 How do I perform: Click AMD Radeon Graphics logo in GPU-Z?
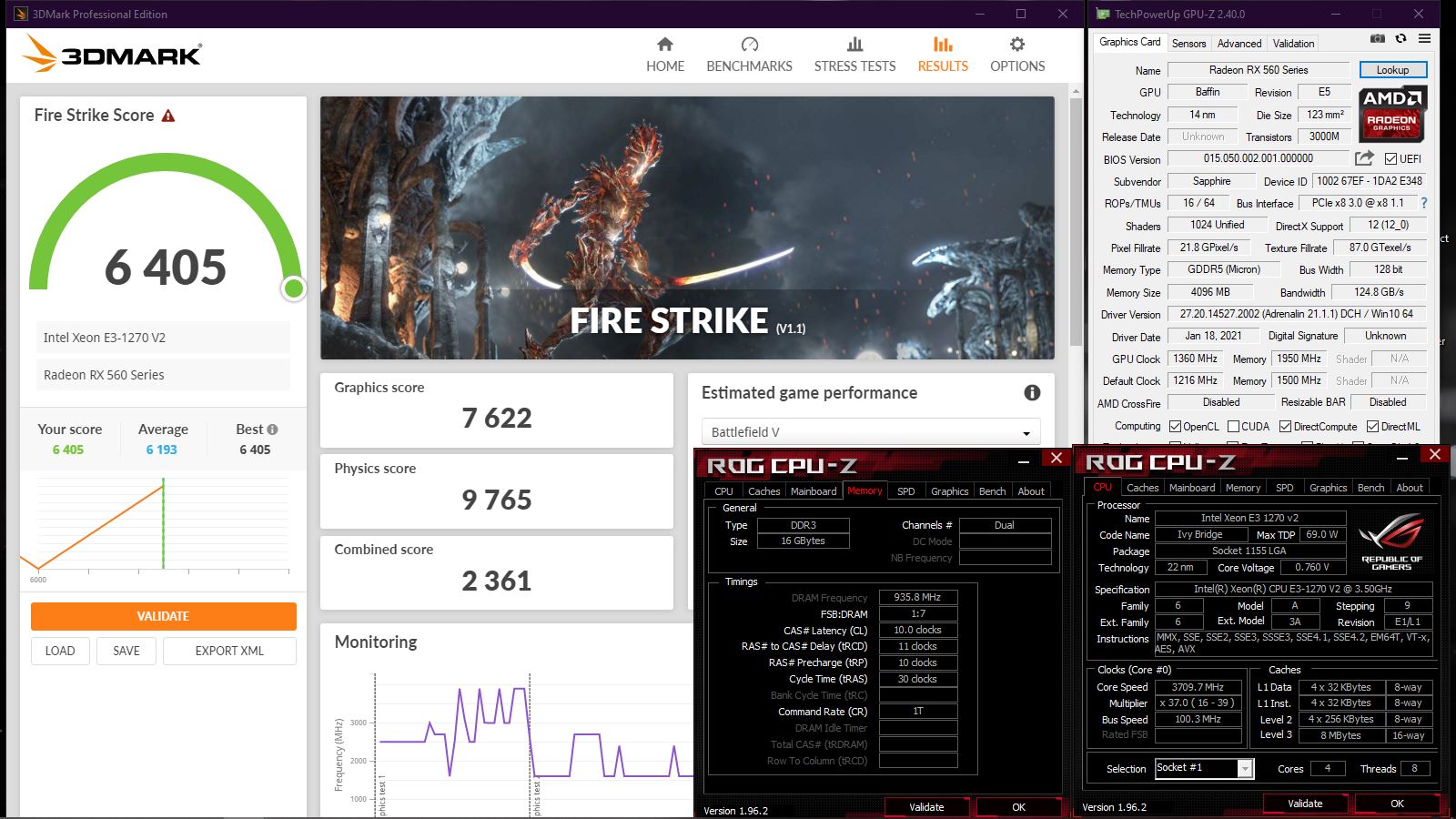pyautogui.click(x=1392, y=114)
